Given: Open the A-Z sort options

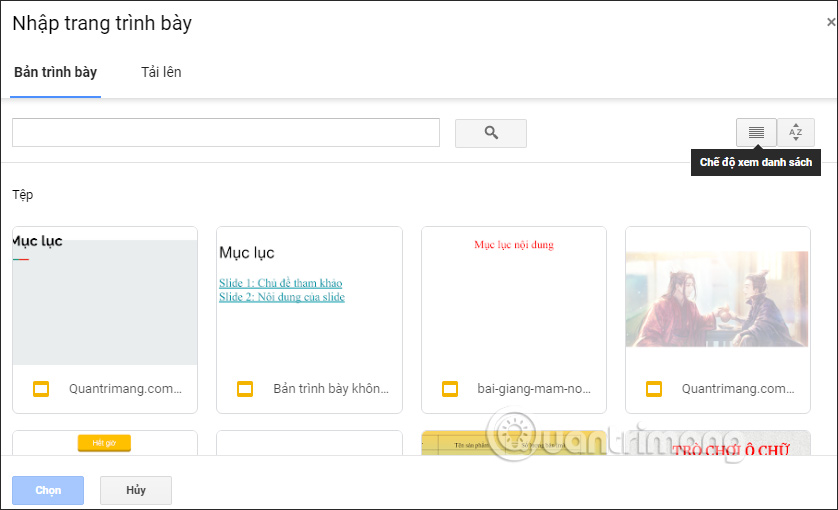Looking at the screenshot, I should pos(795,132).
